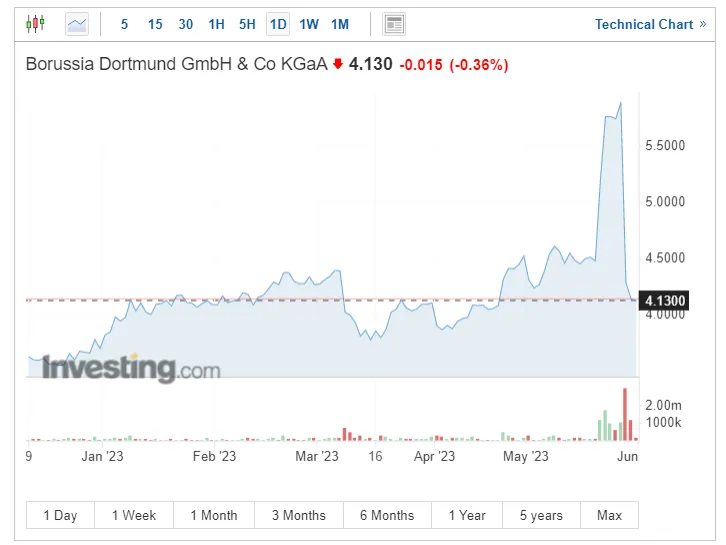The width and height of the screenshot is (726, 545).
Task: Show the Max range
Action: (x=609, y=515)
